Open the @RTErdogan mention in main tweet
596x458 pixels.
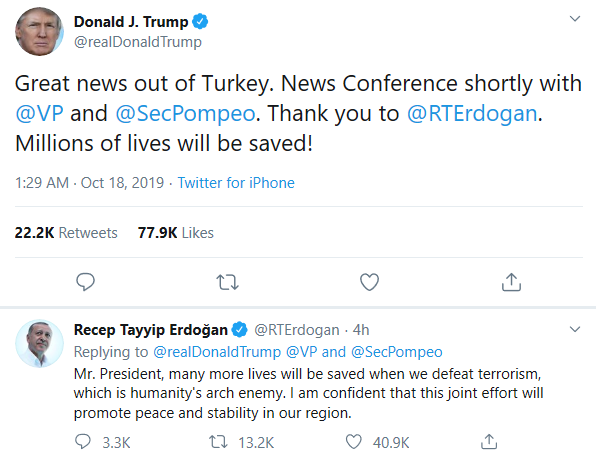point(472,113)
